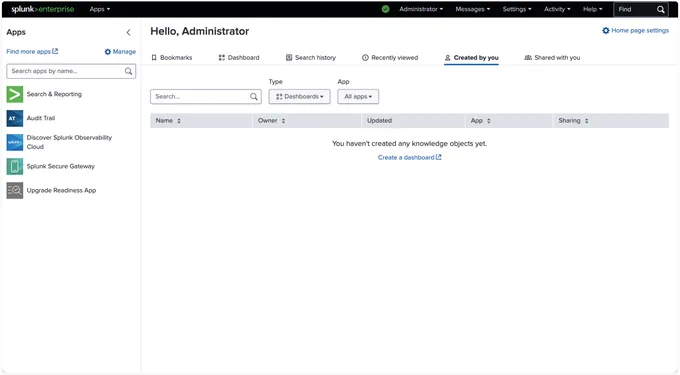Select the Audit Trail label

click(41, 118)
